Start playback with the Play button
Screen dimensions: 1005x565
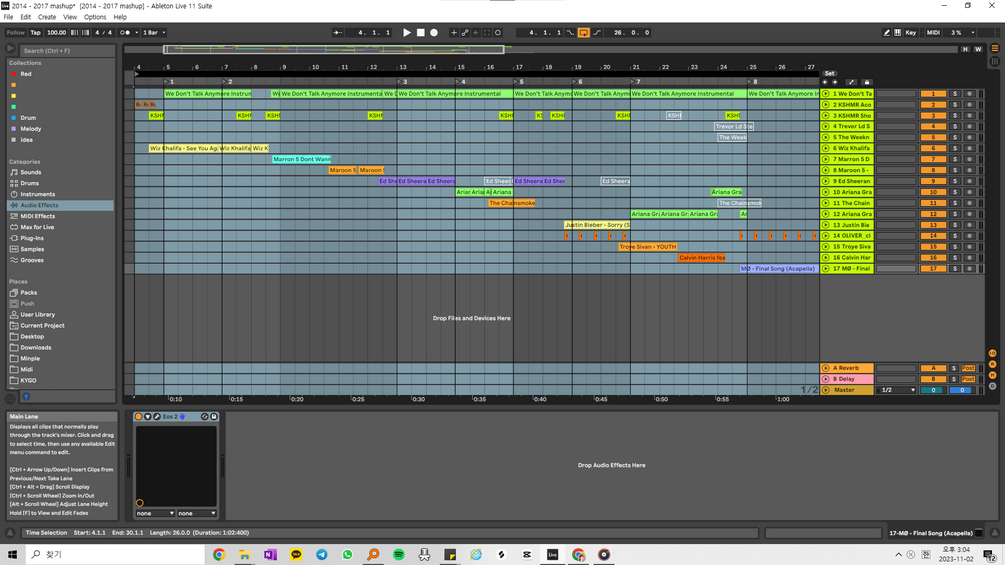click(x=406, y=33)
